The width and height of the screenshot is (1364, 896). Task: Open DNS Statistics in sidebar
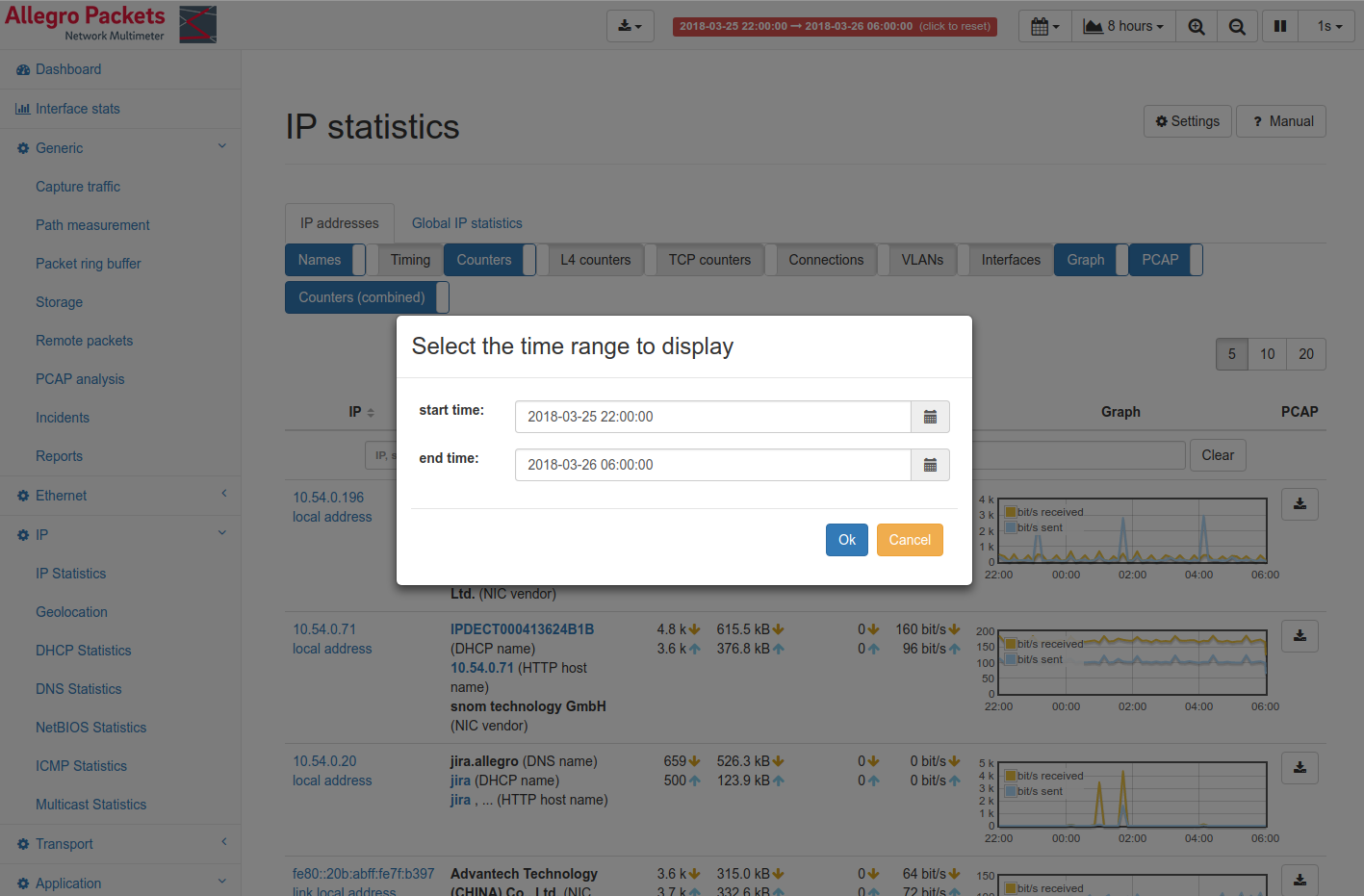click(79, 689)
